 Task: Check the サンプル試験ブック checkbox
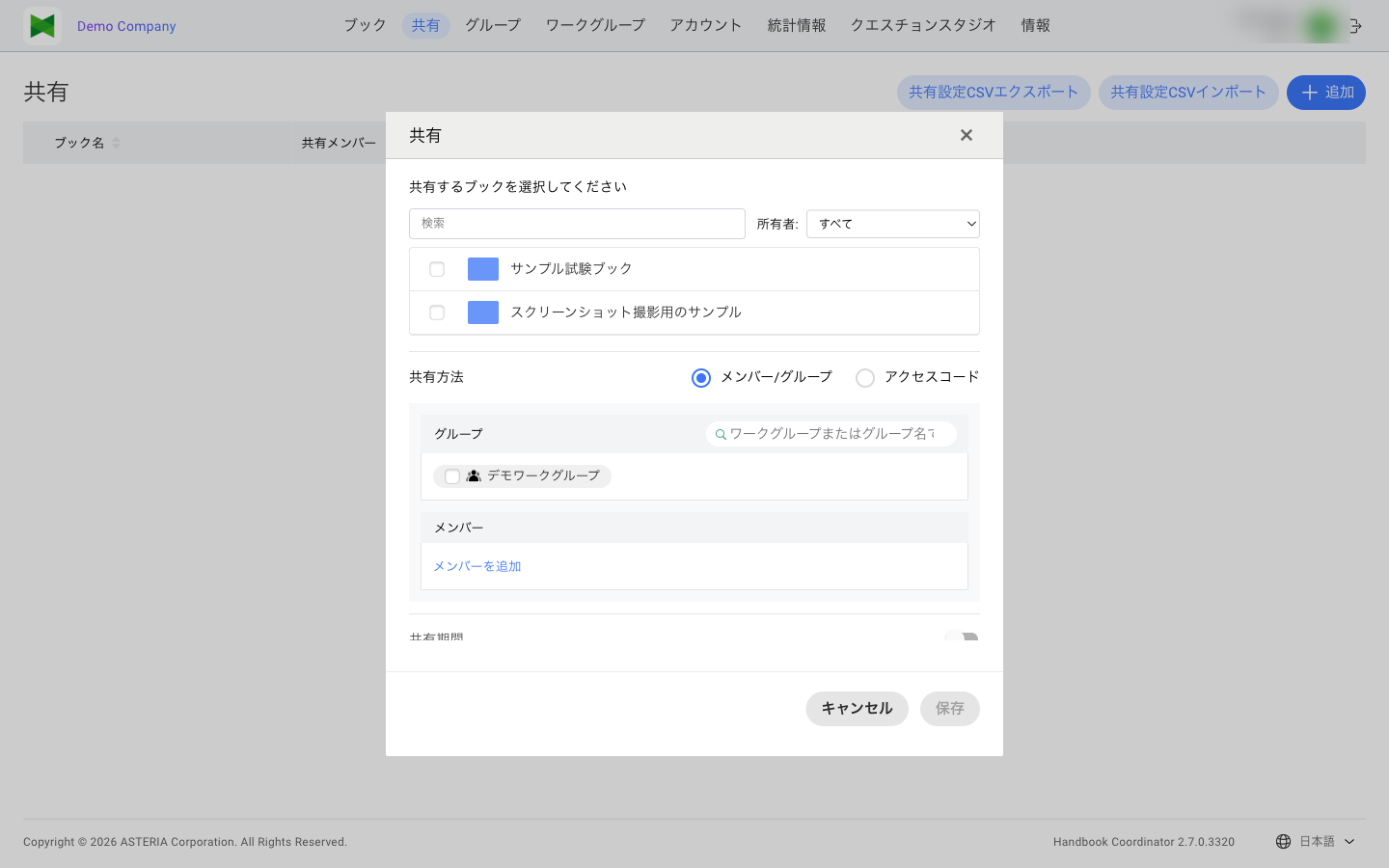(x=437, y=269)
